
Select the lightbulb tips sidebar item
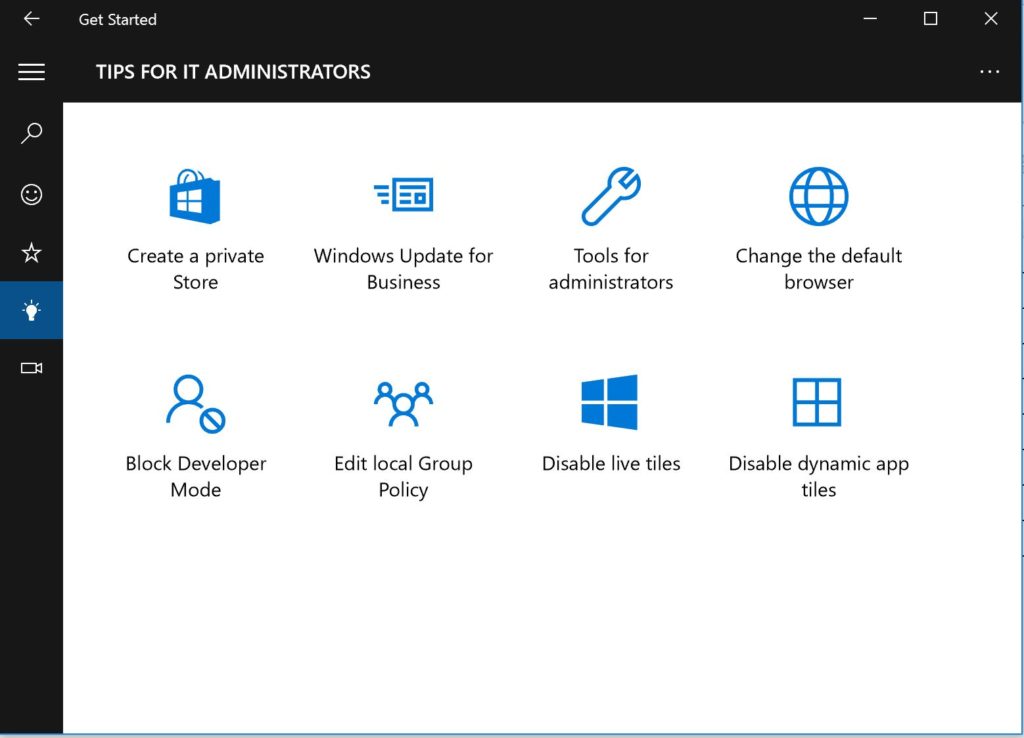[x=31, y=310]
